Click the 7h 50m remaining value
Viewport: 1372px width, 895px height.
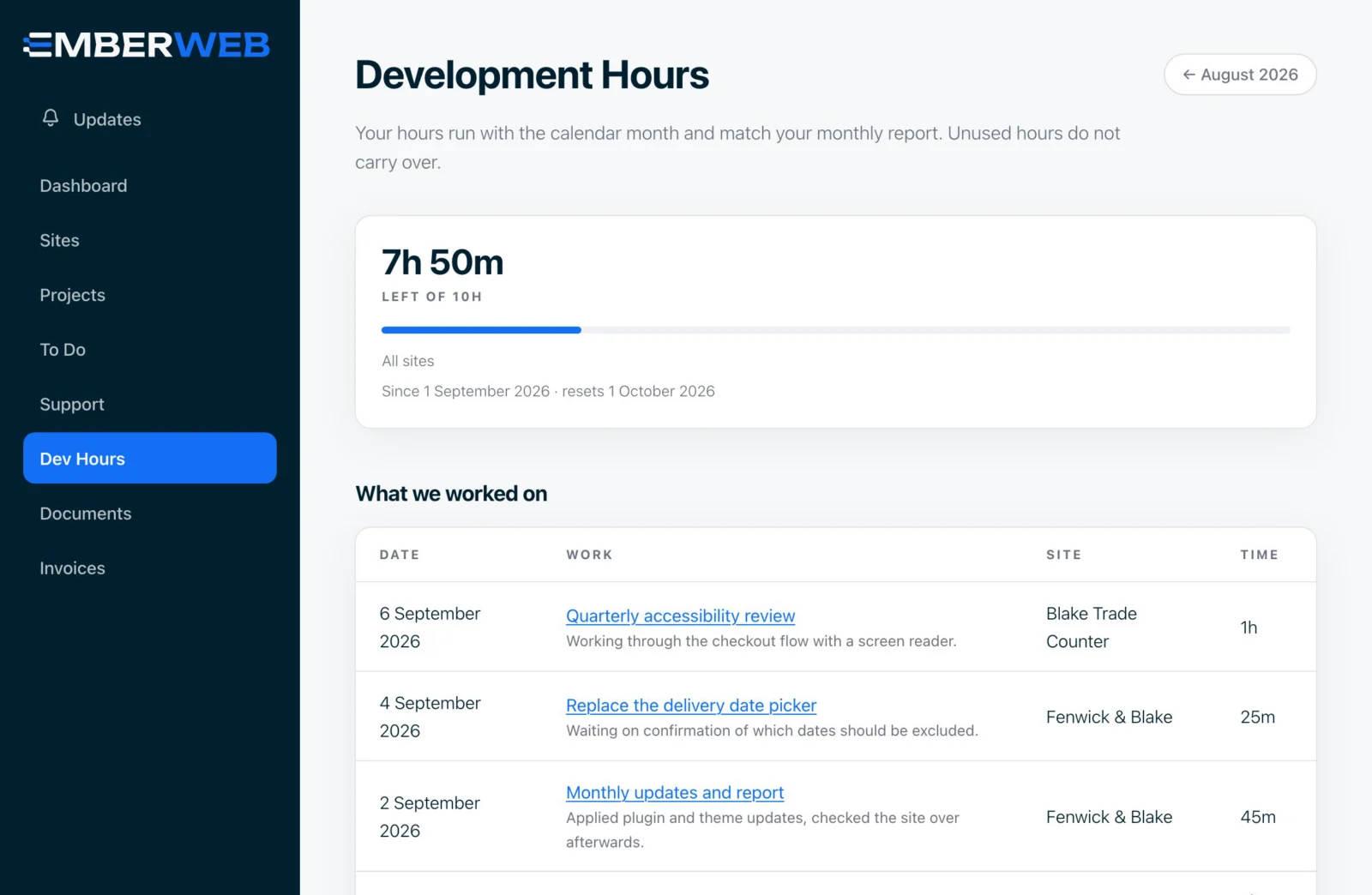pyautogui.click(x=442, y=262)
